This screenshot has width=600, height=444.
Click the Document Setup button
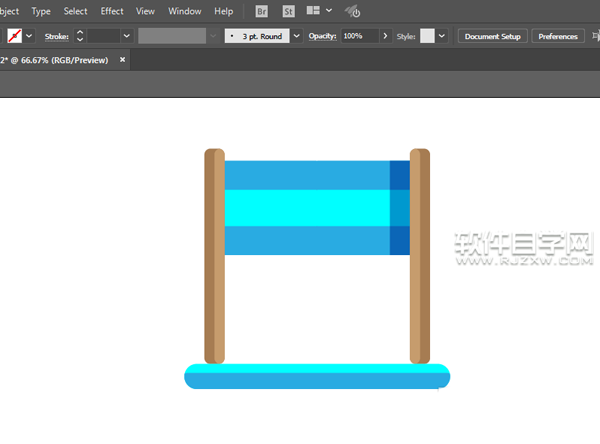(493, 36)
